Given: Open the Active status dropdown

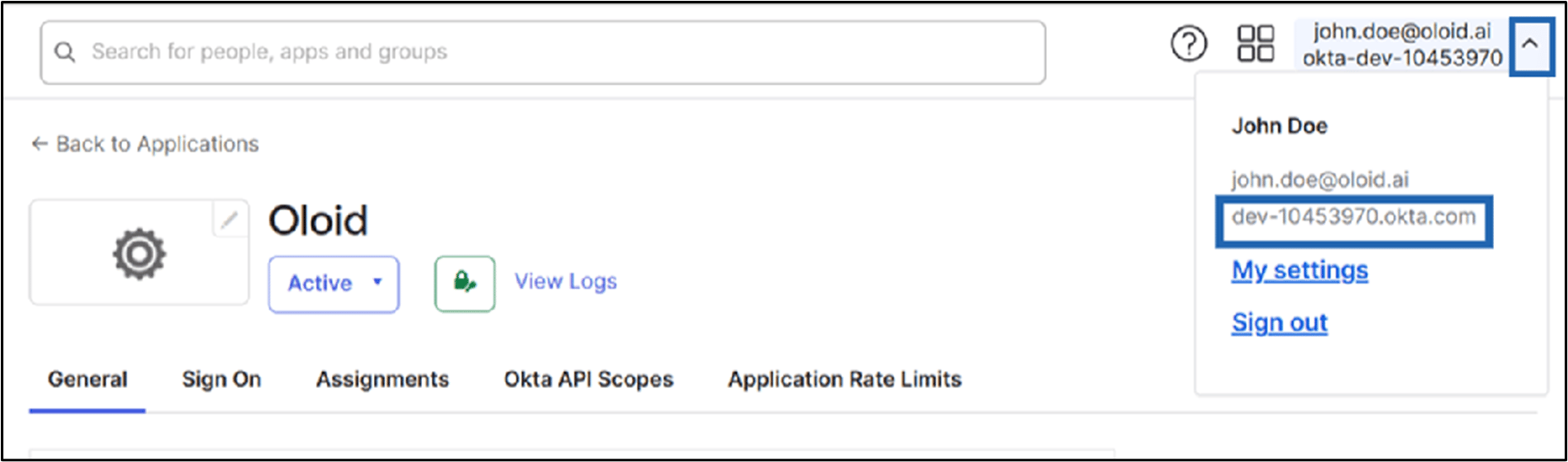Looking at the screenshot, I should (333, 284).
